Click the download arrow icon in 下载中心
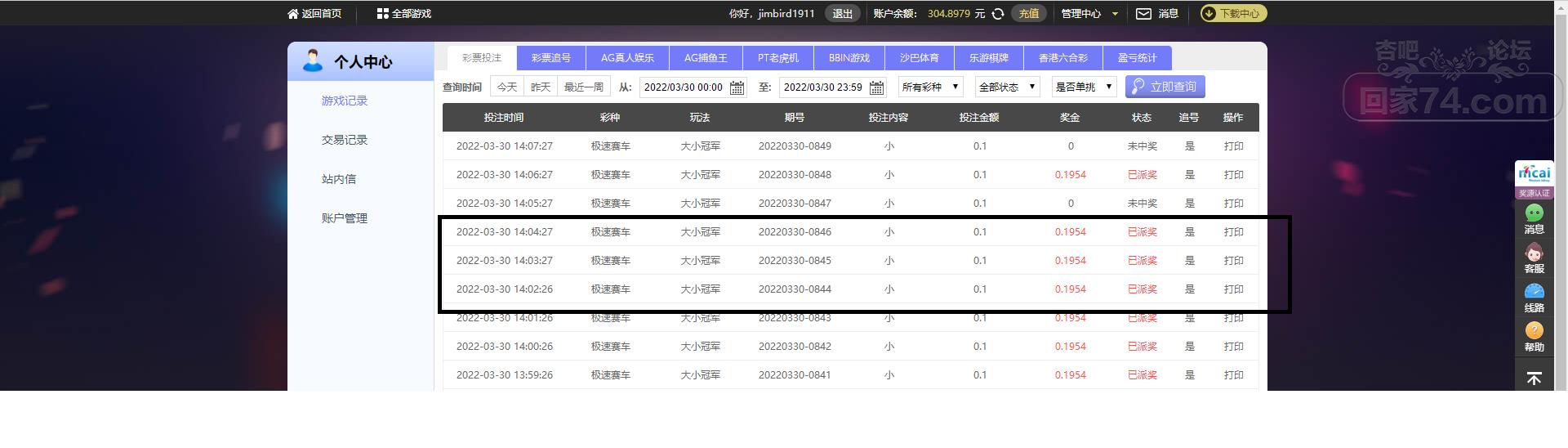1568x448 pixels. click(x=1209, y=14)
